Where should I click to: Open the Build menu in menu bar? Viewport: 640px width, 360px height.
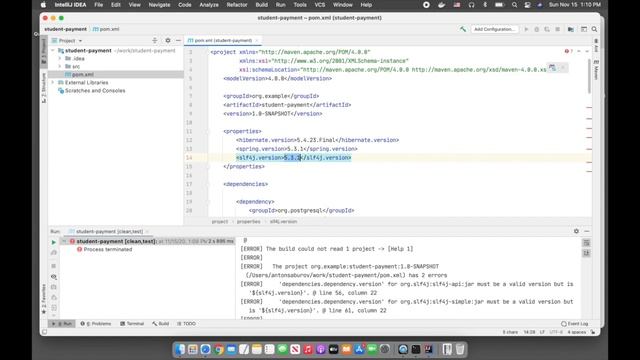[261, 5]
